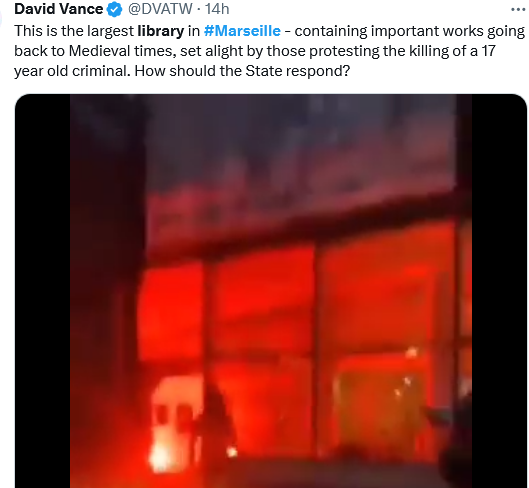The width and height of the screenshot is (529, 488).
Task: Play the burning building video
Action: (x=271, y=291)
